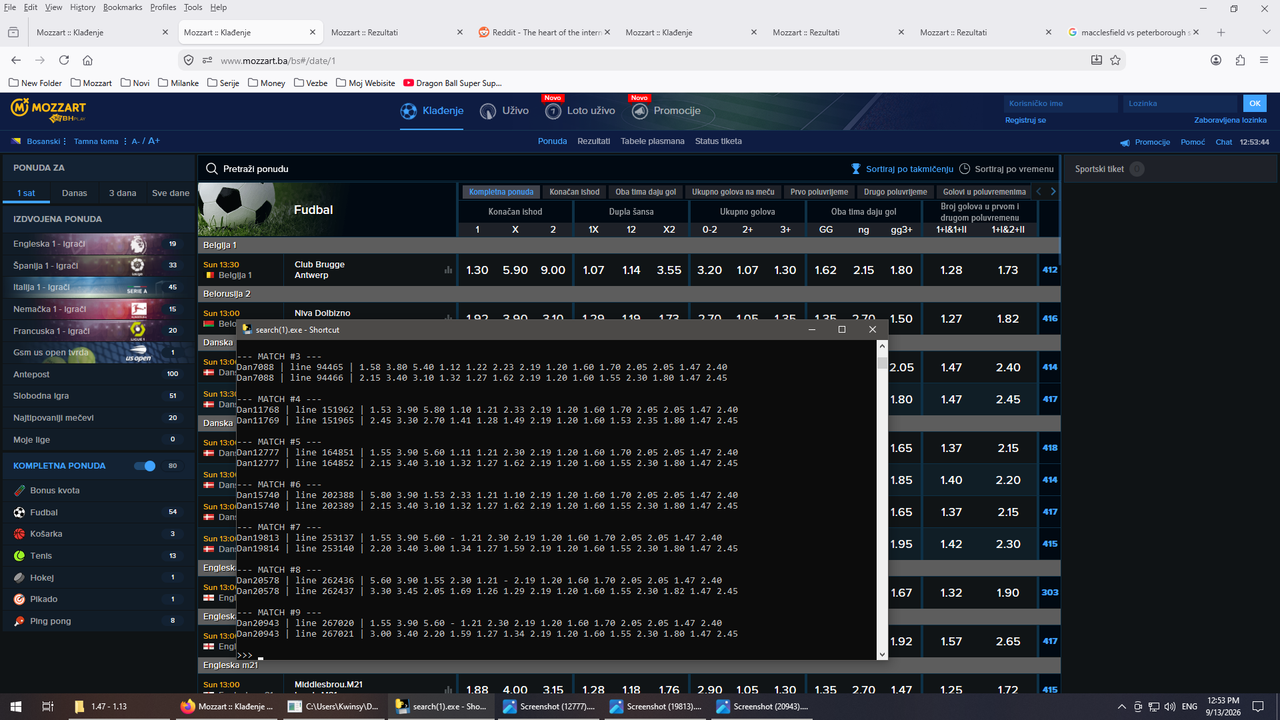This screenshot has height=720, width=1280.
Task: Expand more markets 412 for Club Brugge match
Action: point(1049,270)
